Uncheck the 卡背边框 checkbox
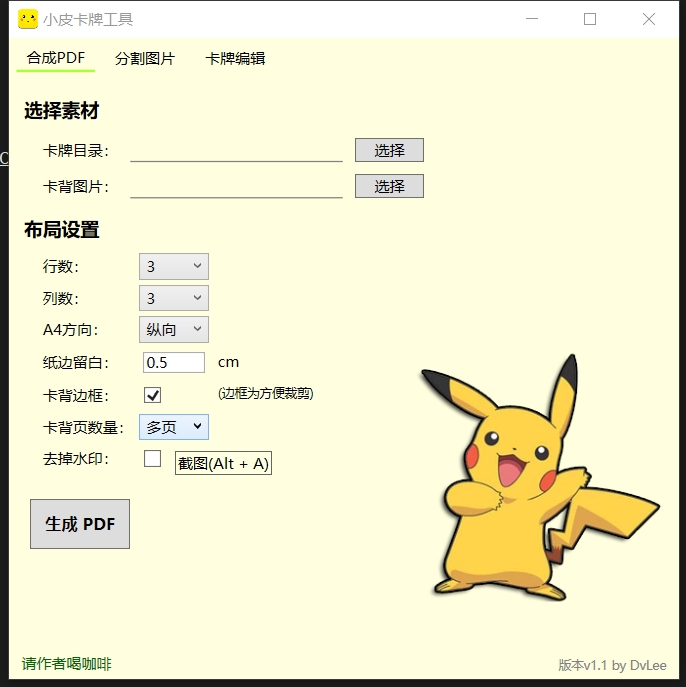Screen dimensions: 686x687 pyautogui.click(x=152, y=395)
